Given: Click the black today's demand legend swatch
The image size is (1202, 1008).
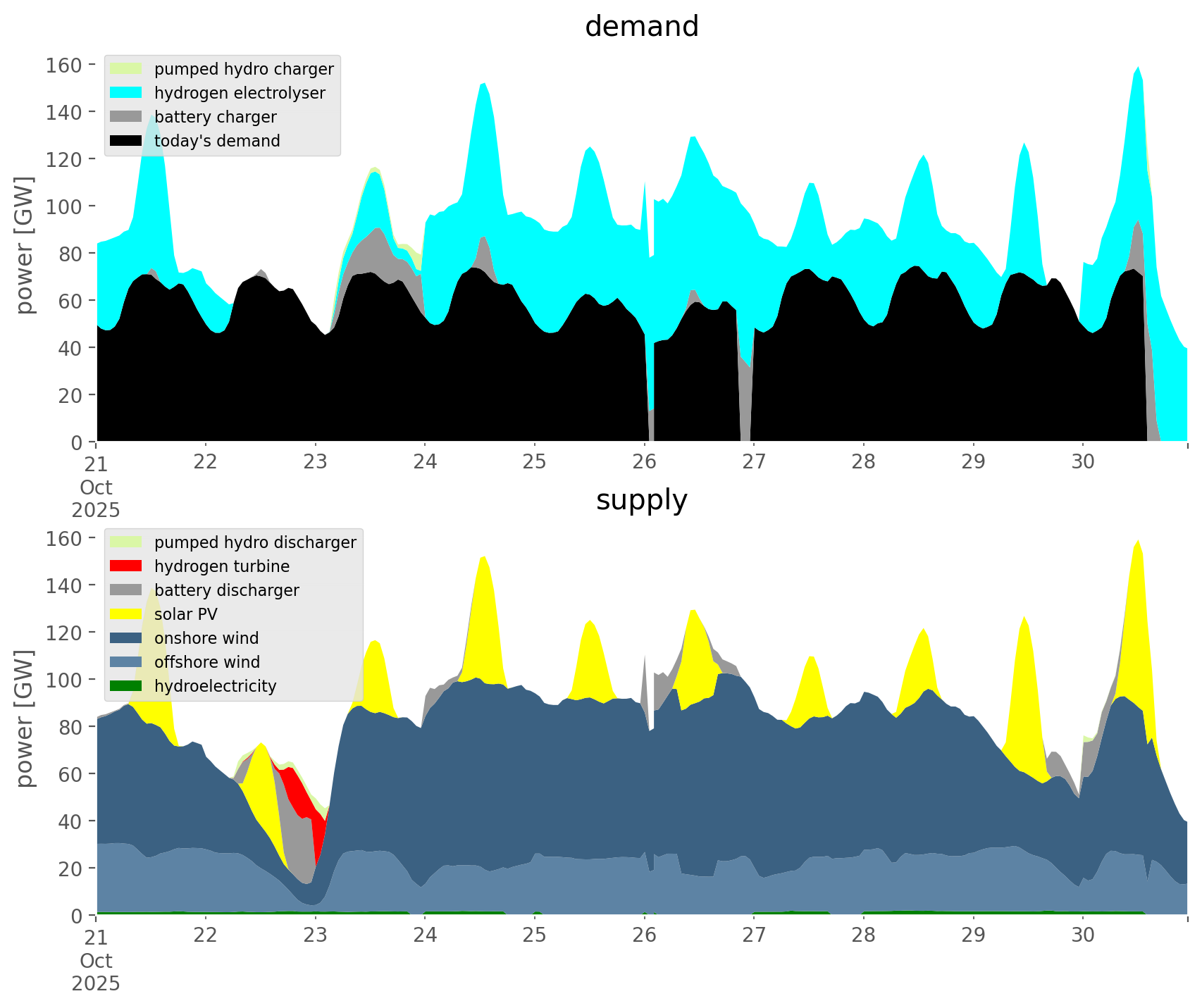Looking at the screenshot, I should click(126, 141).
